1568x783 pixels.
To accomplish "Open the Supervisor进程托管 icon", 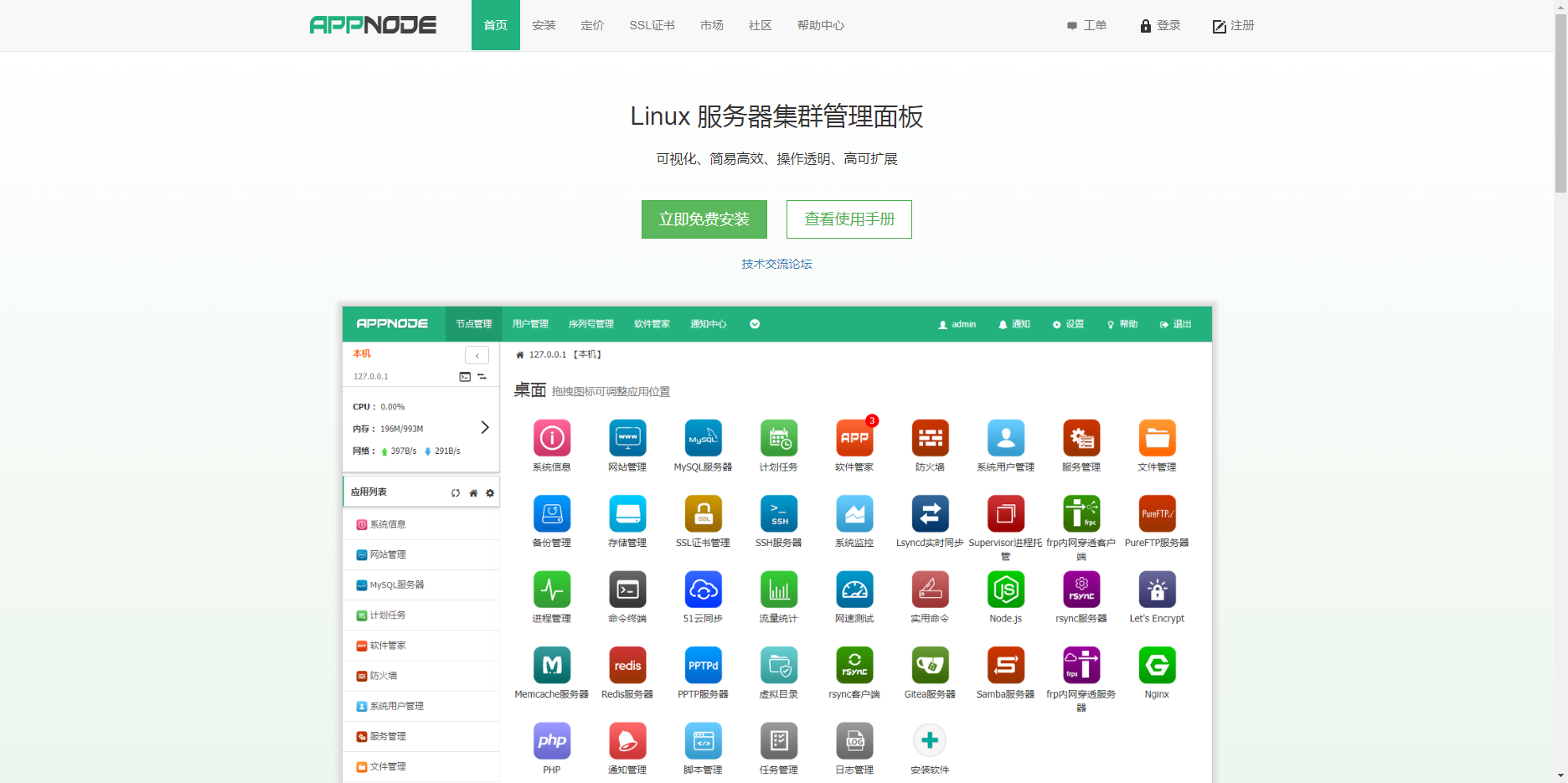I will click(x=1006, y=513).
